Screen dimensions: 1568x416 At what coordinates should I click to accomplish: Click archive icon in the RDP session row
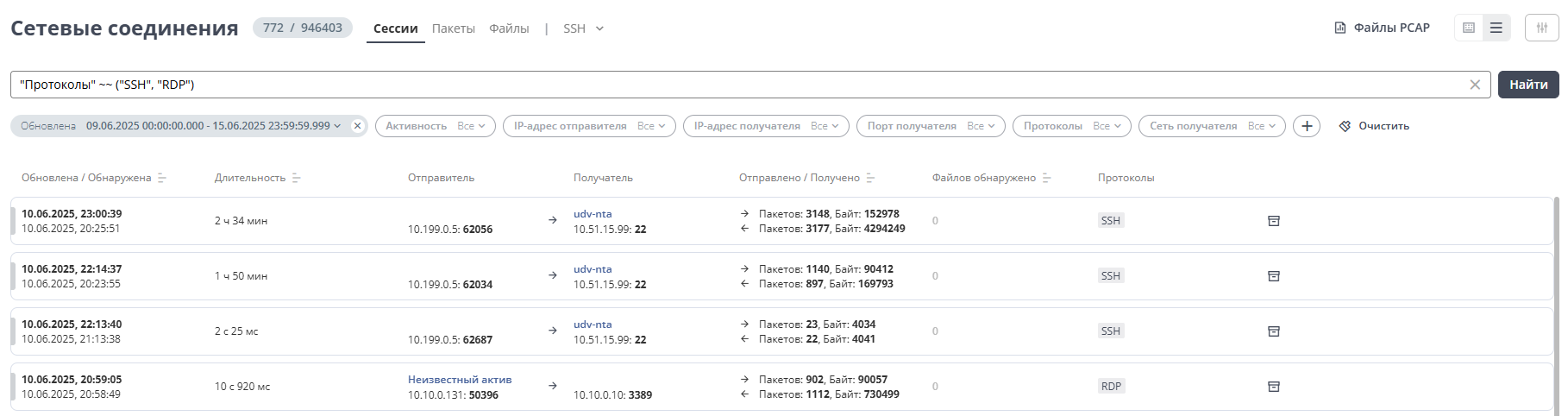click(x=1273, y=387)
